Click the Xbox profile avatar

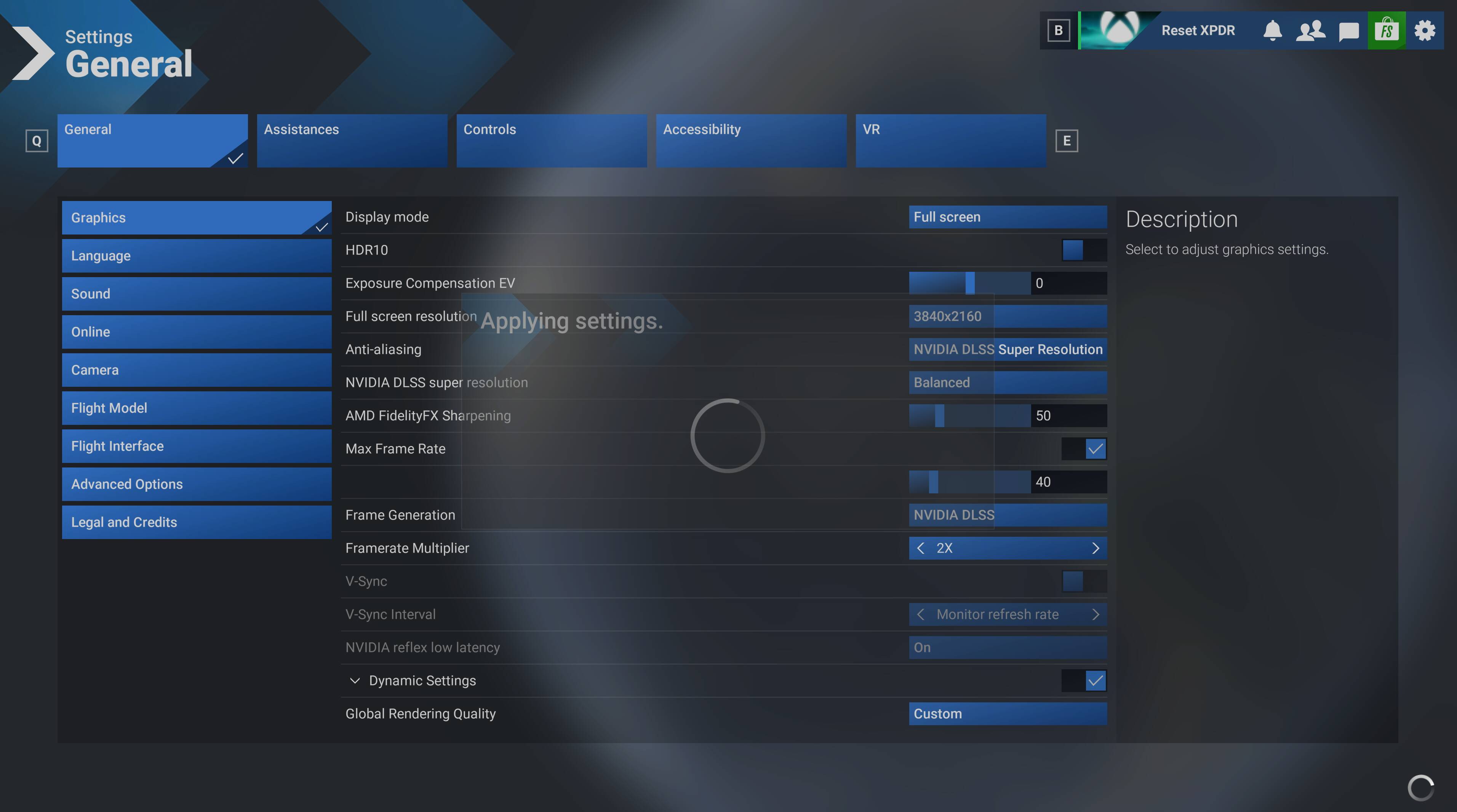(x=1119, y=30)
